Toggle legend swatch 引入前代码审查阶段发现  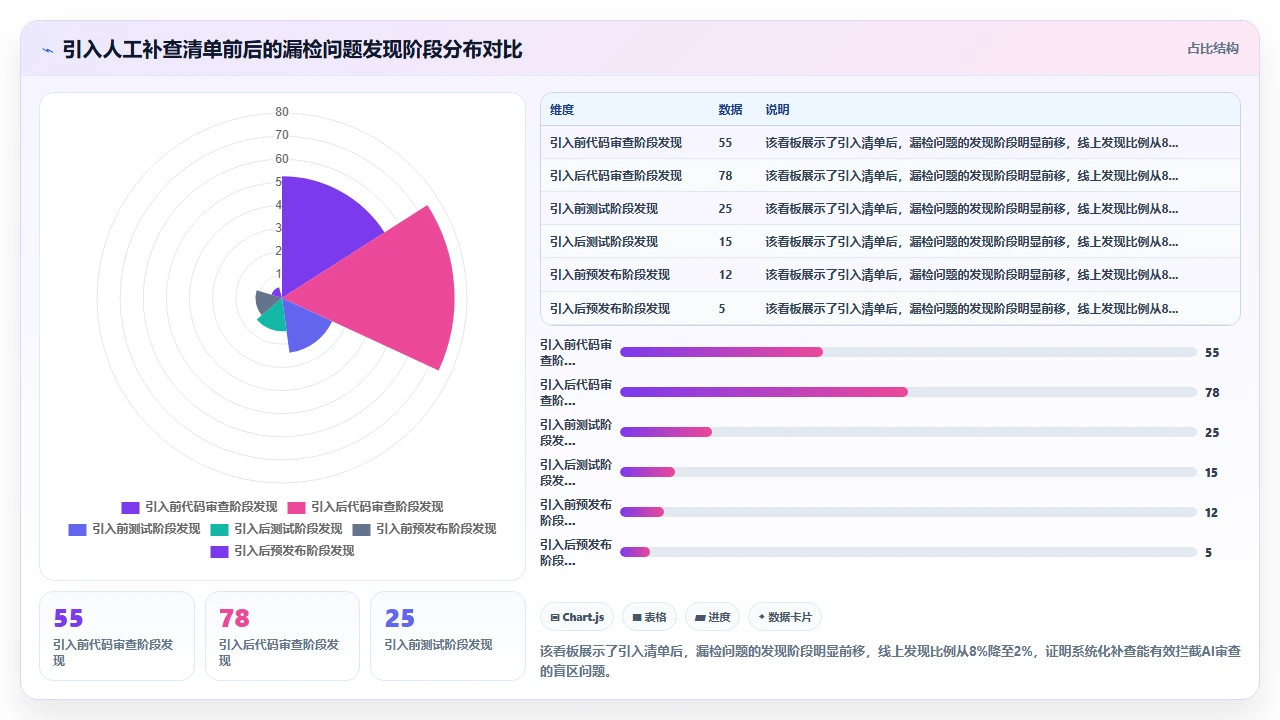[130, 508]
